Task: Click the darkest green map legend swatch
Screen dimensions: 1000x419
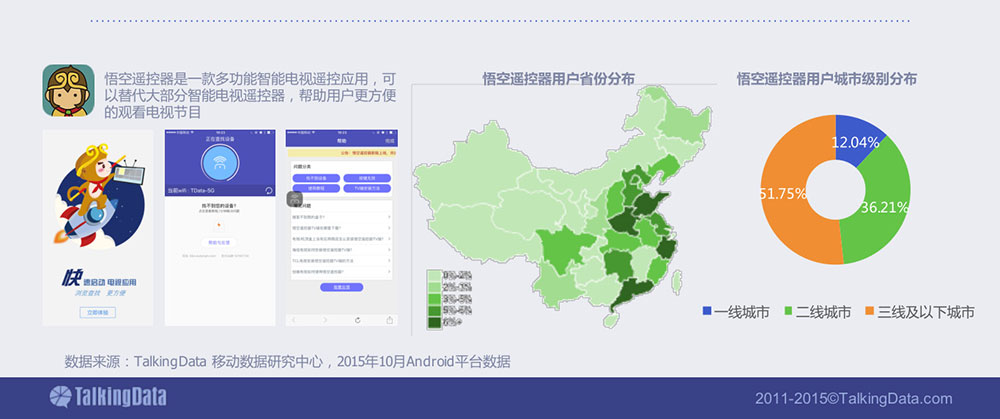Action: tap(434, 323)
